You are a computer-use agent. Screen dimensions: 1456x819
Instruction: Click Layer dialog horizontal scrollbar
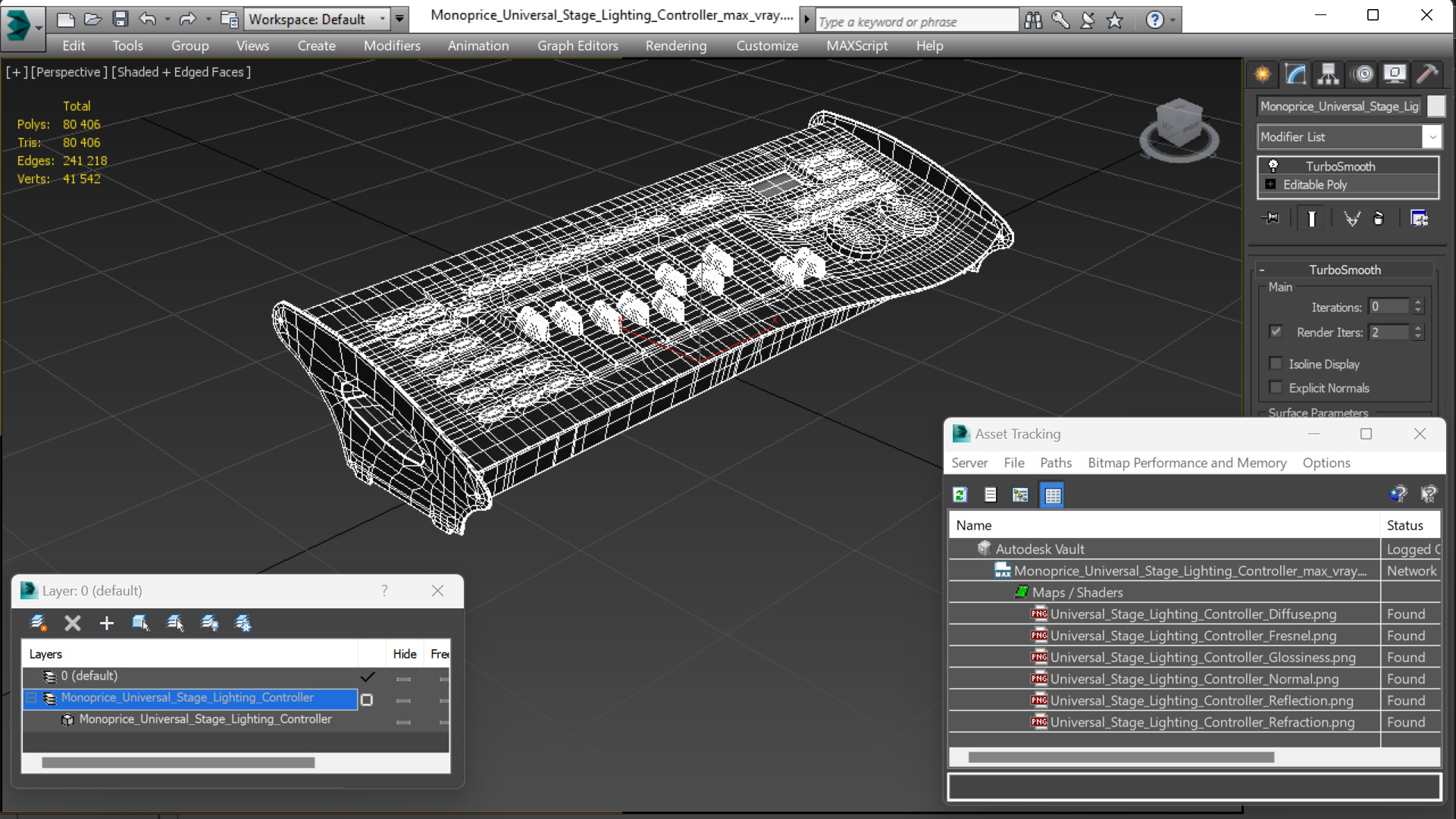pos(178,763)
